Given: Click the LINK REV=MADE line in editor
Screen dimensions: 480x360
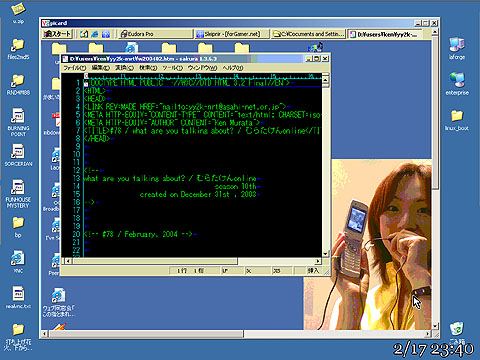Looking at the screenshot, I should [184, 107].
